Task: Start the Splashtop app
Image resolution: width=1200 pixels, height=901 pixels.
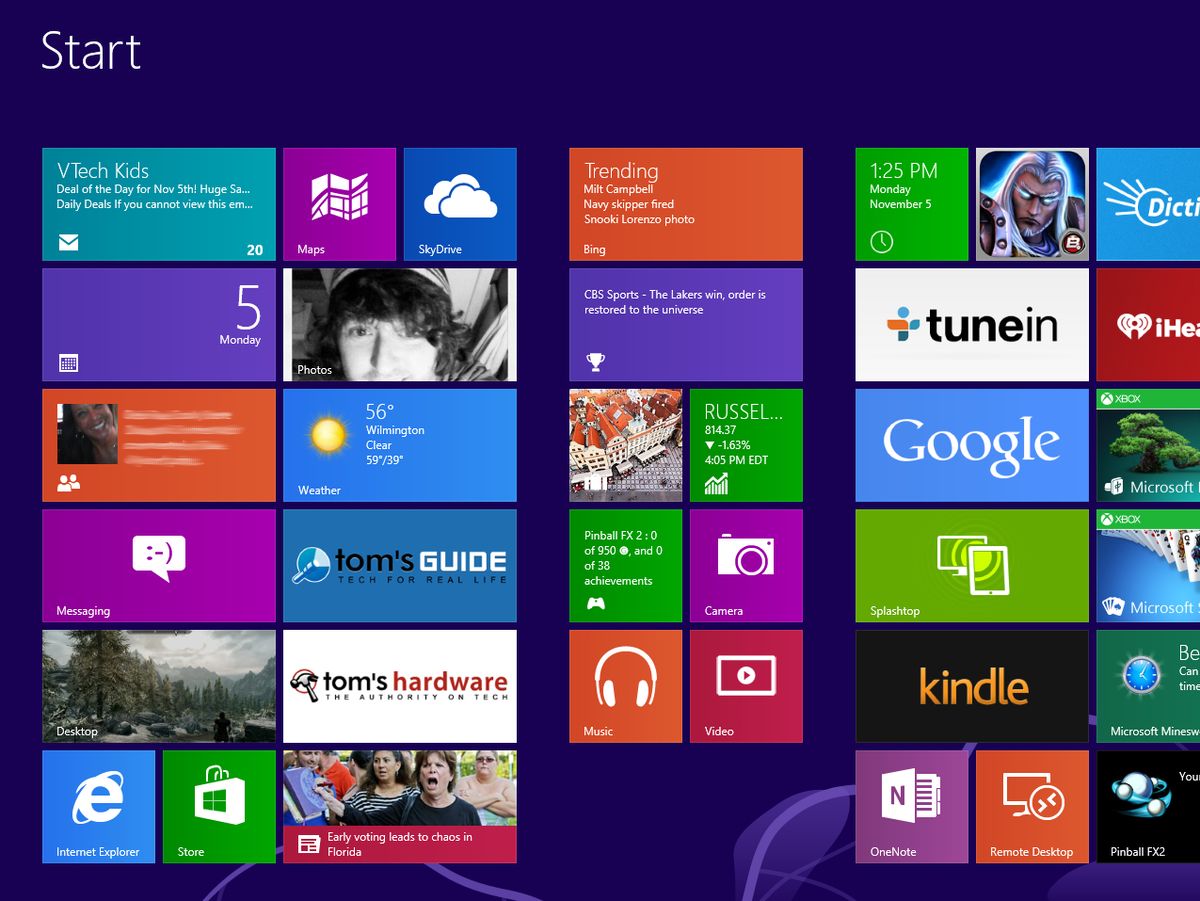Action: 971,565
